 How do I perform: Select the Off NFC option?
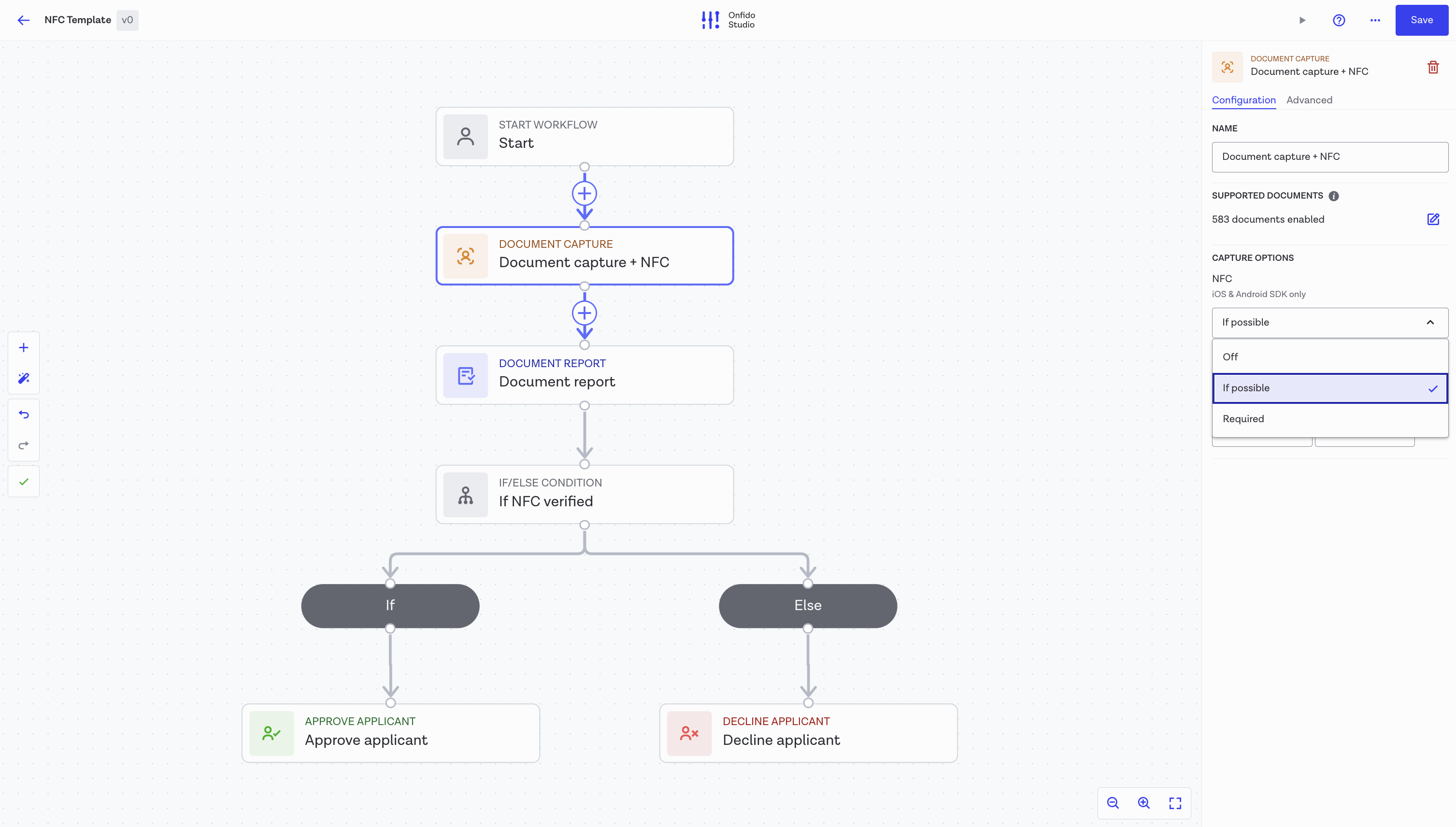[x=1329, y=356]
